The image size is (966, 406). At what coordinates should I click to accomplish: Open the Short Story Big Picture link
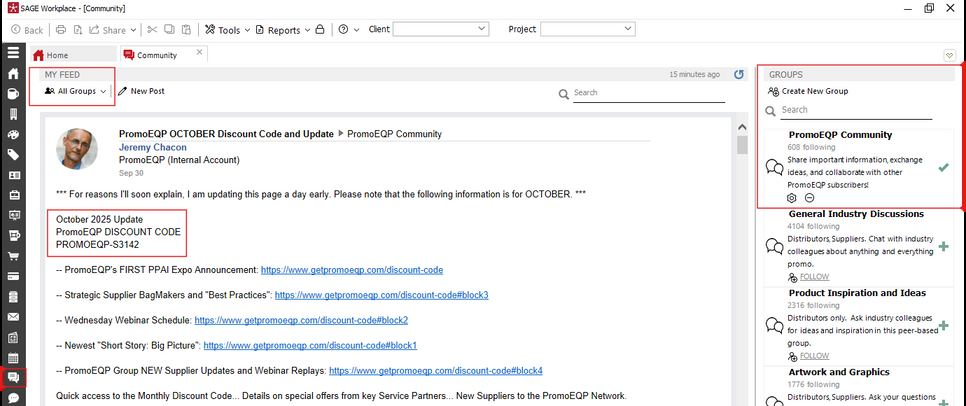tap(310, 346)
